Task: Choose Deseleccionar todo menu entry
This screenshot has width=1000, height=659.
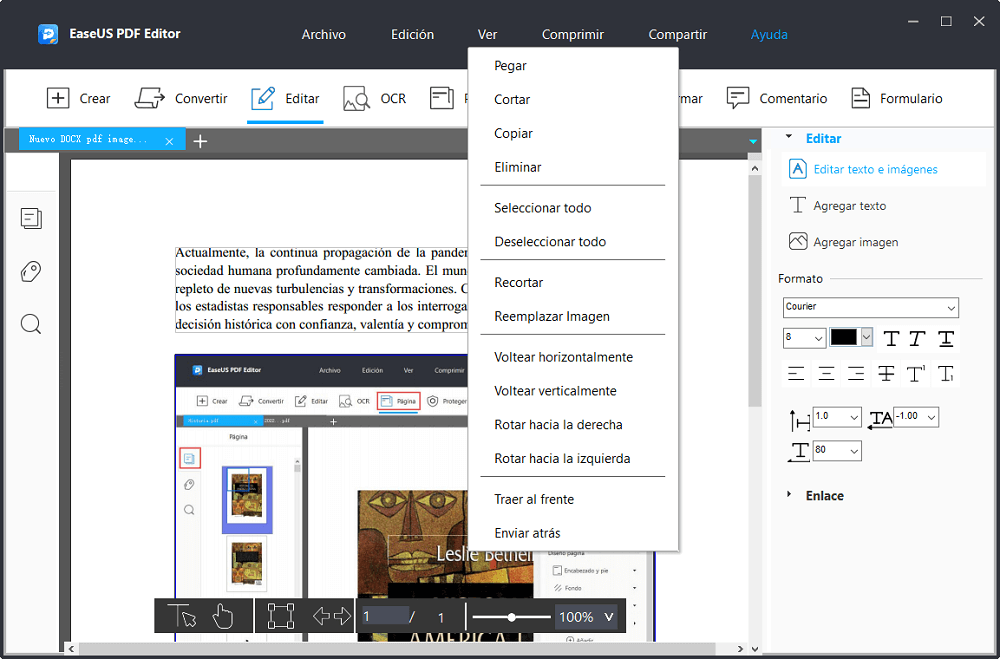Action: point(573,242)
